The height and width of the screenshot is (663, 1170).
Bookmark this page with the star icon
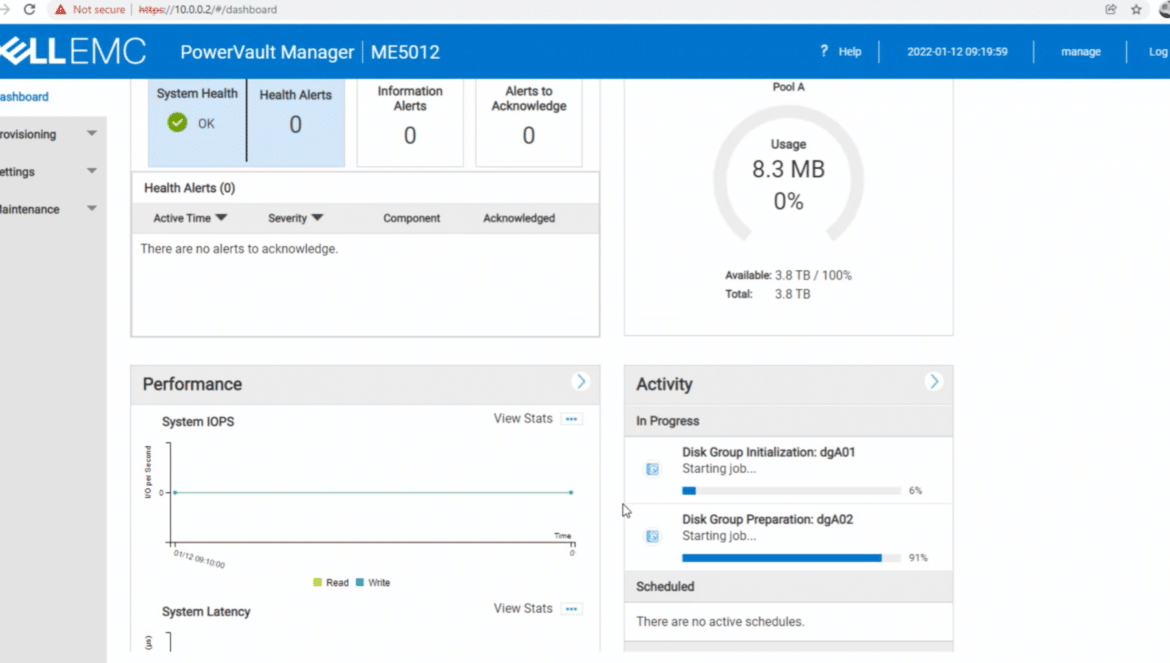click(x=1136, y=10)
